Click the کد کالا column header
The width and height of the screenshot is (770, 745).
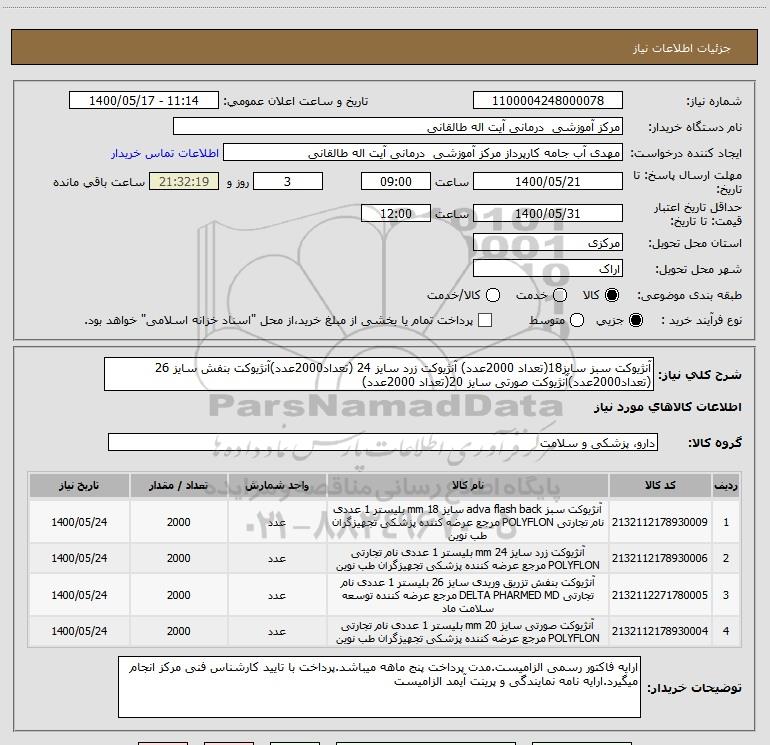(660, 485)
